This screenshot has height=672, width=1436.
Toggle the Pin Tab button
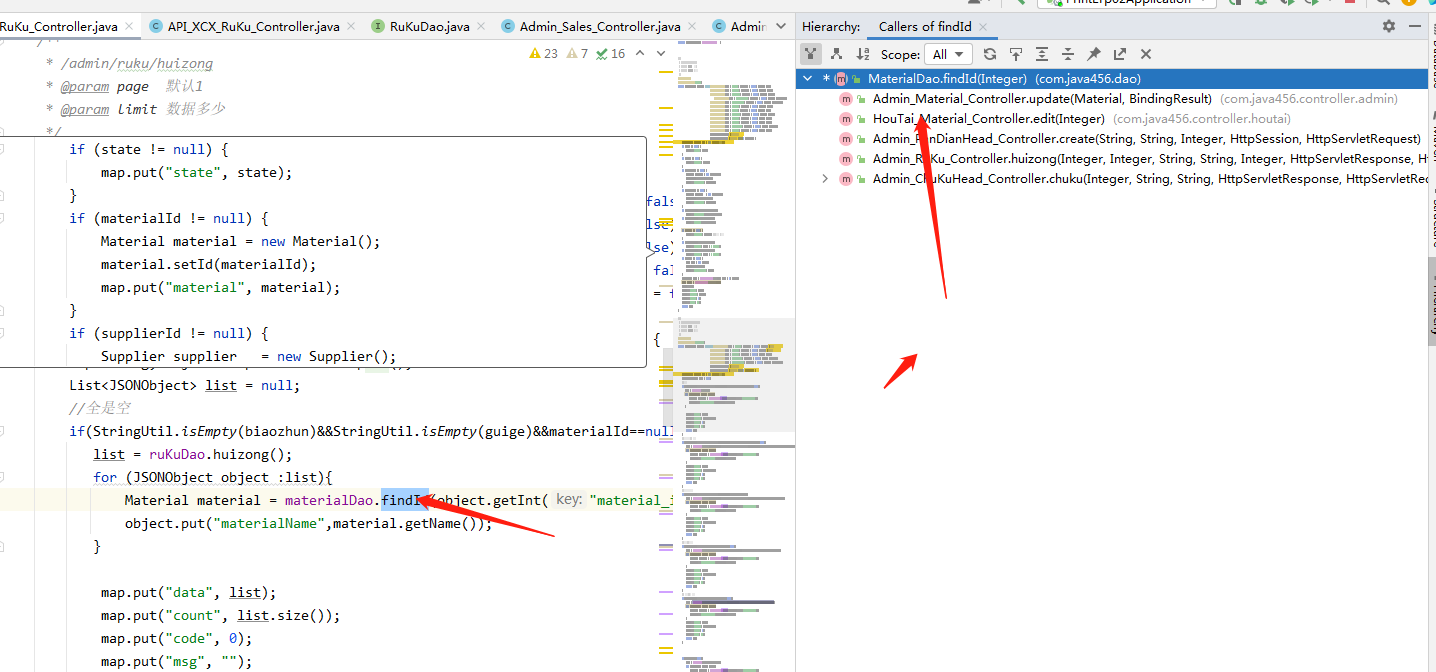(1094, 54)
